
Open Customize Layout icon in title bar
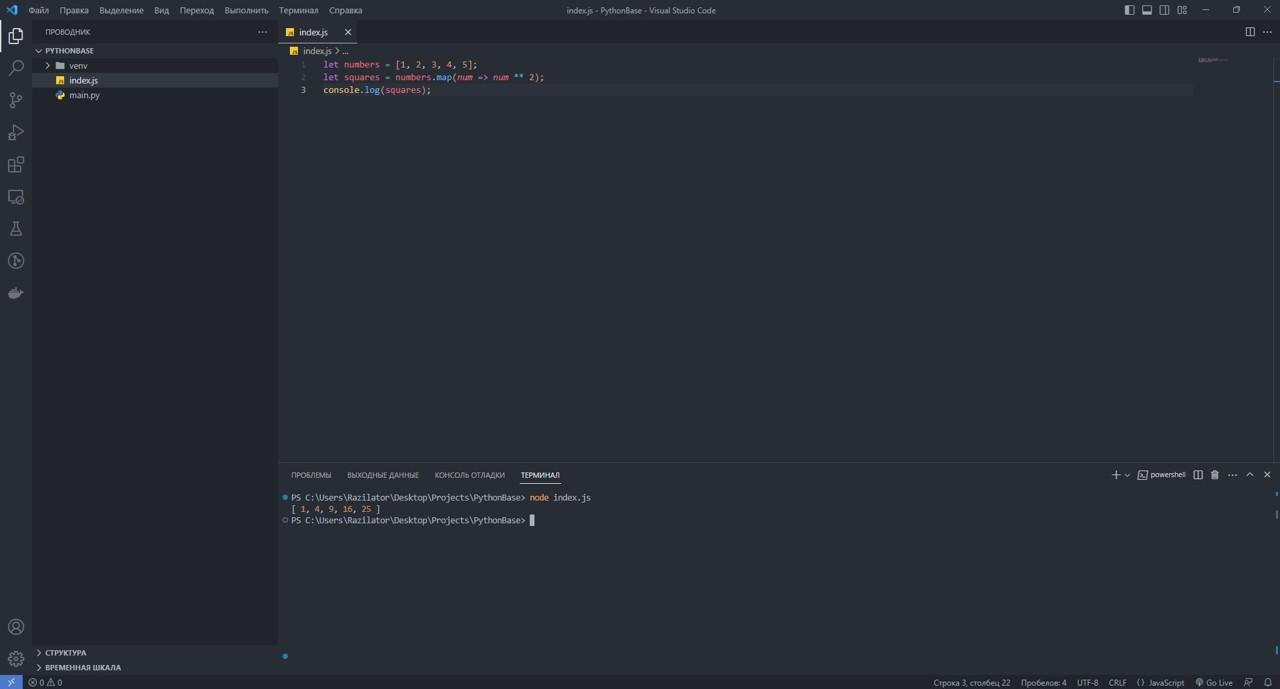point(1182,10)
